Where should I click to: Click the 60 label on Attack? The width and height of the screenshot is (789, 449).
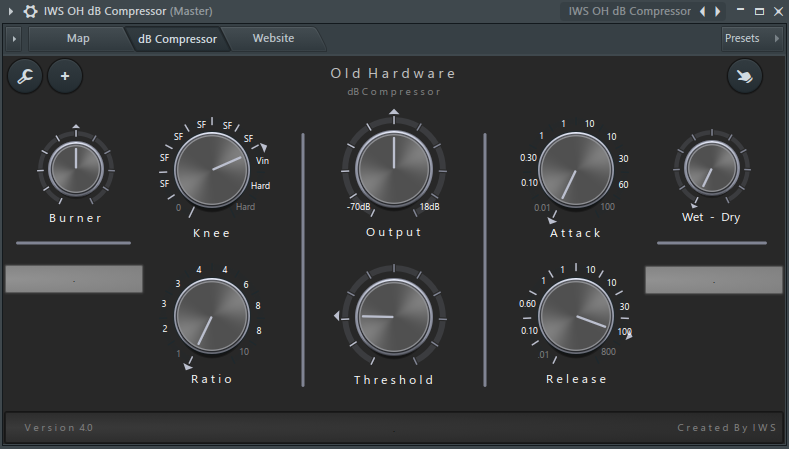tap(623, 185)
